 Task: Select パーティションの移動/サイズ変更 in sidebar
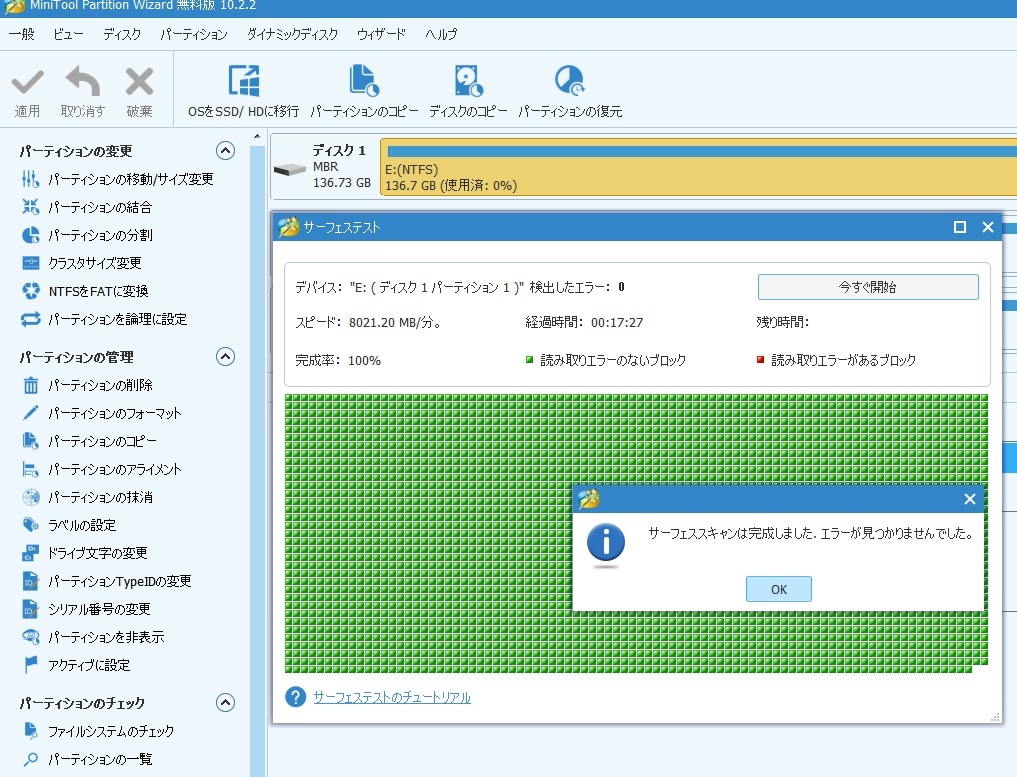(131, 180)
